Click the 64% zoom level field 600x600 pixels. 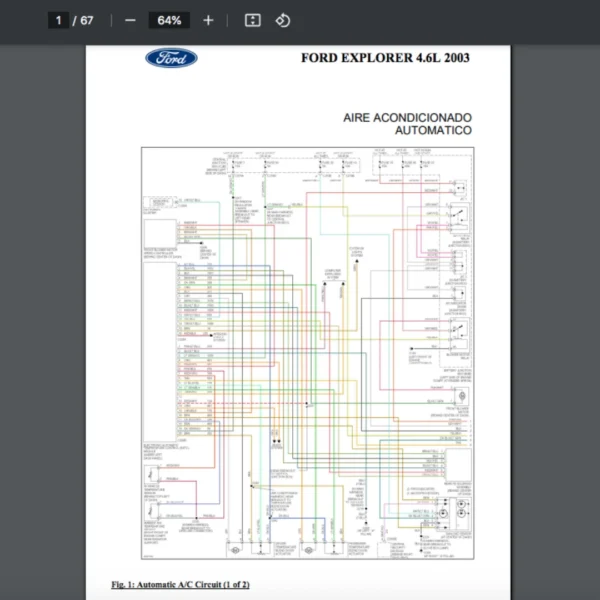[x=168, y=20]
